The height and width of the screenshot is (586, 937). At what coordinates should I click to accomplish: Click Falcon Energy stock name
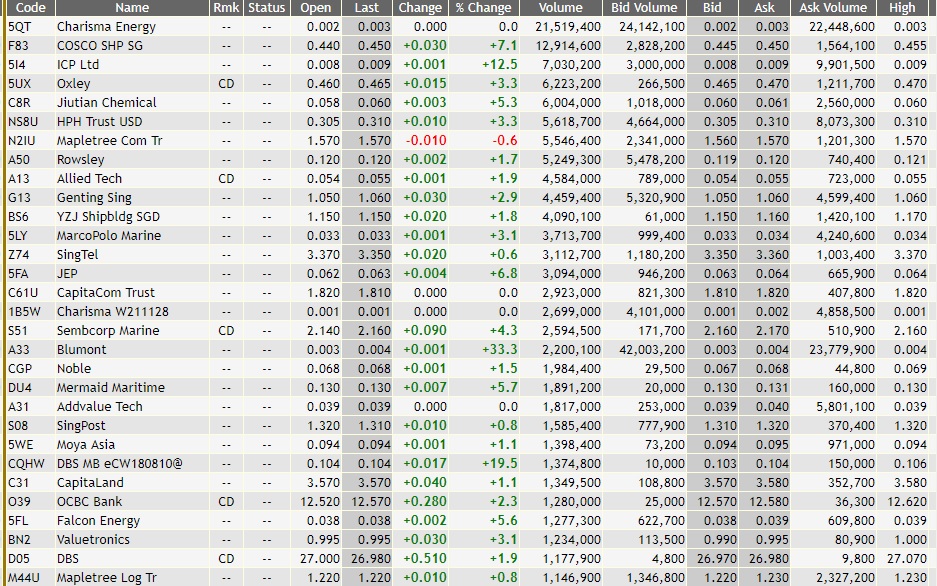pos(99,521)
